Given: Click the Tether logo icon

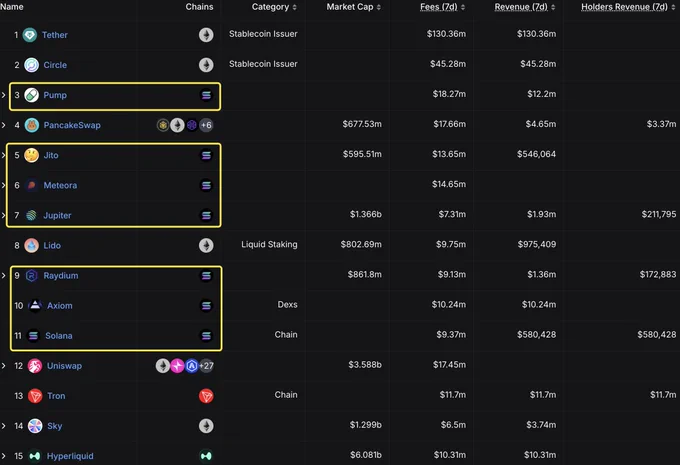Looking at the screenshot, I should click(30, 35).
